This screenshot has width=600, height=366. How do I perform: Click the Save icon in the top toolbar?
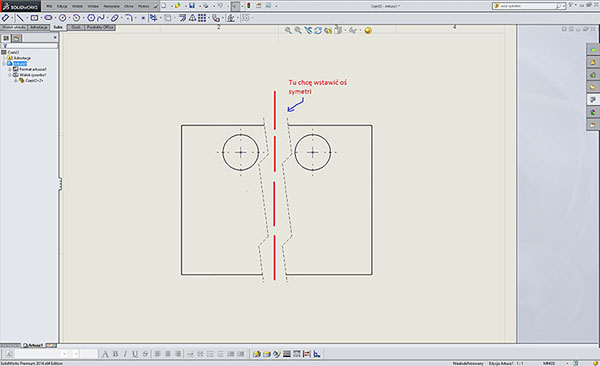192,6
